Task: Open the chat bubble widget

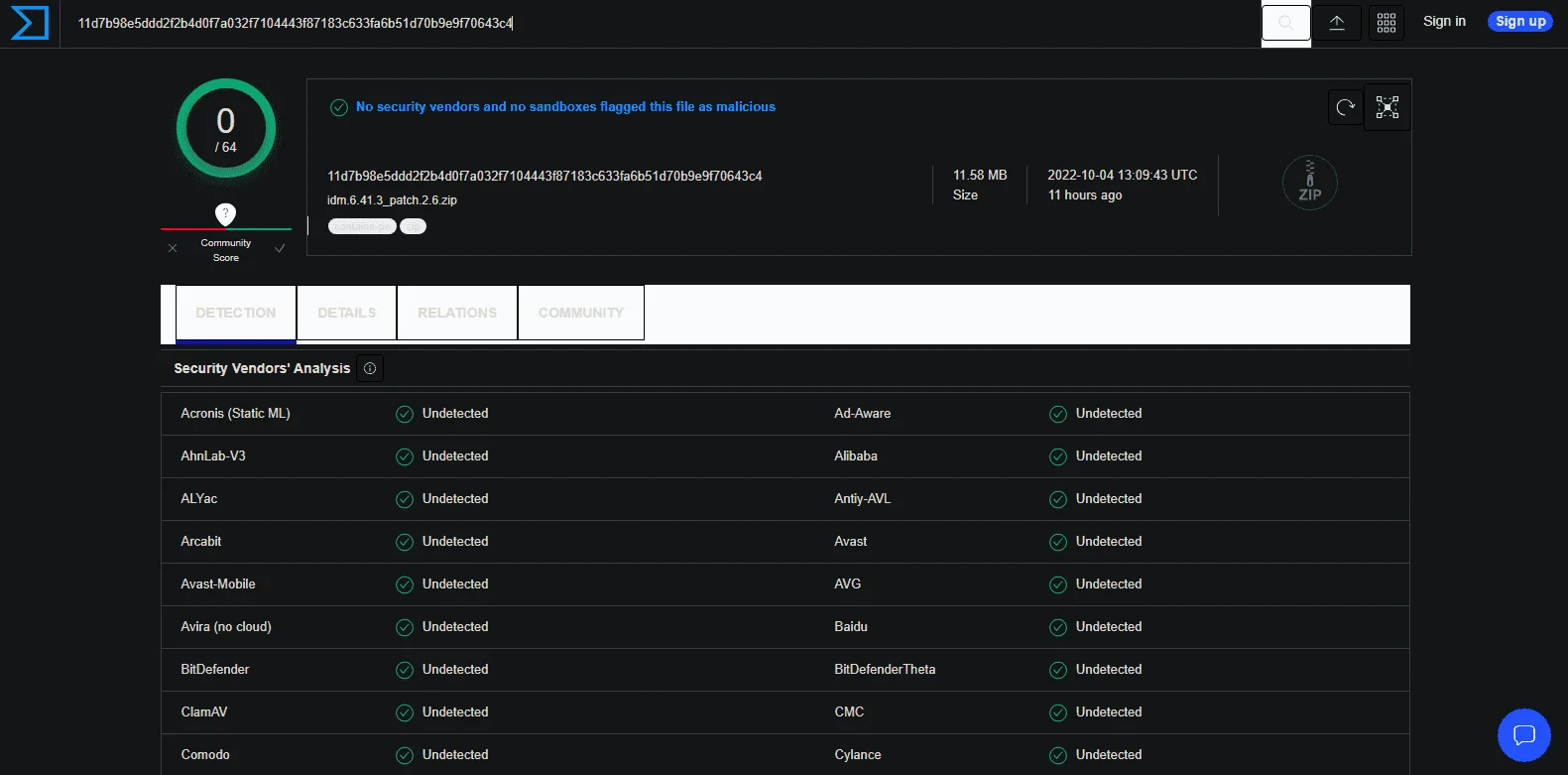Action: coord(1524,735)
